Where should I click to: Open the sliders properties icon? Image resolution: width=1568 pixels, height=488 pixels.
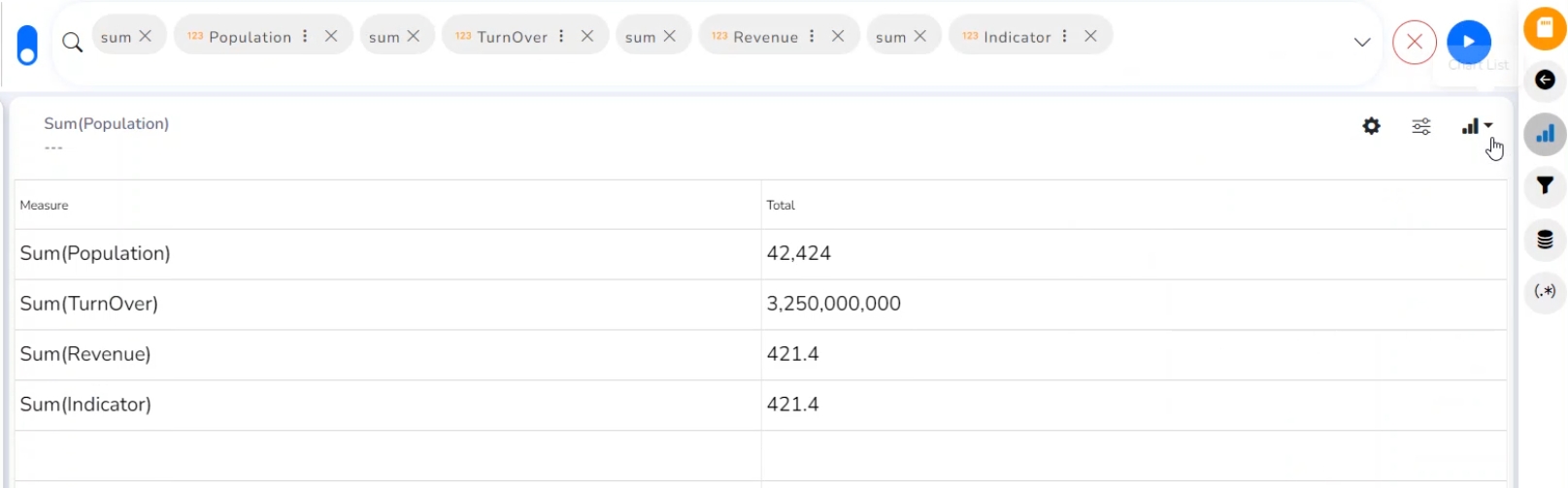coord(1420,126)
